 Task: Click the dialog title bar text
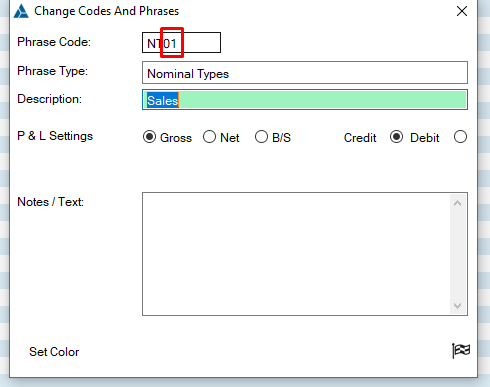click(107, 11)
